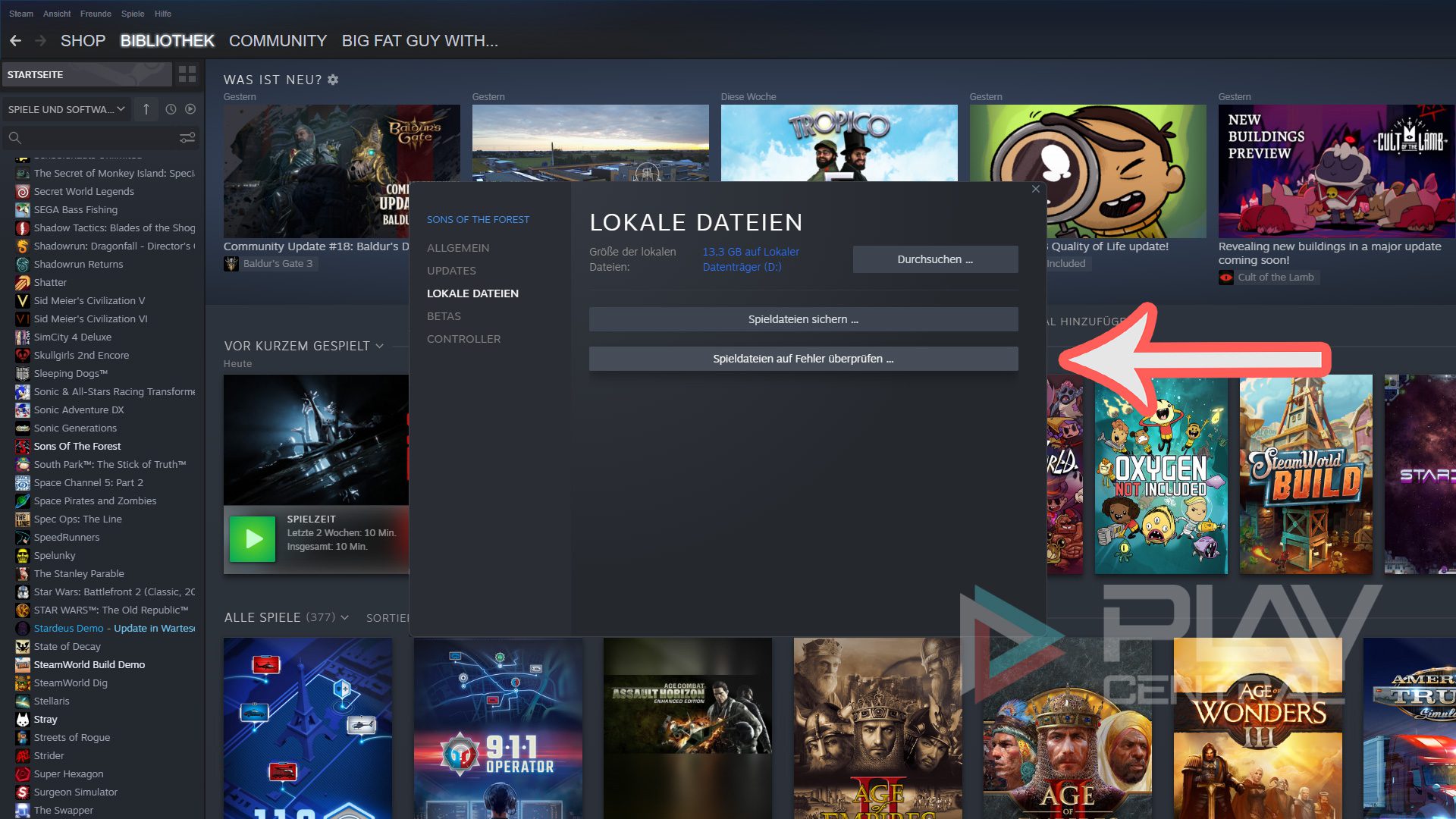The height and width of the screenshot is (819, 1456).
Task: Open the 'Alle Spiele (377)' dropdown
Action: 345,618
